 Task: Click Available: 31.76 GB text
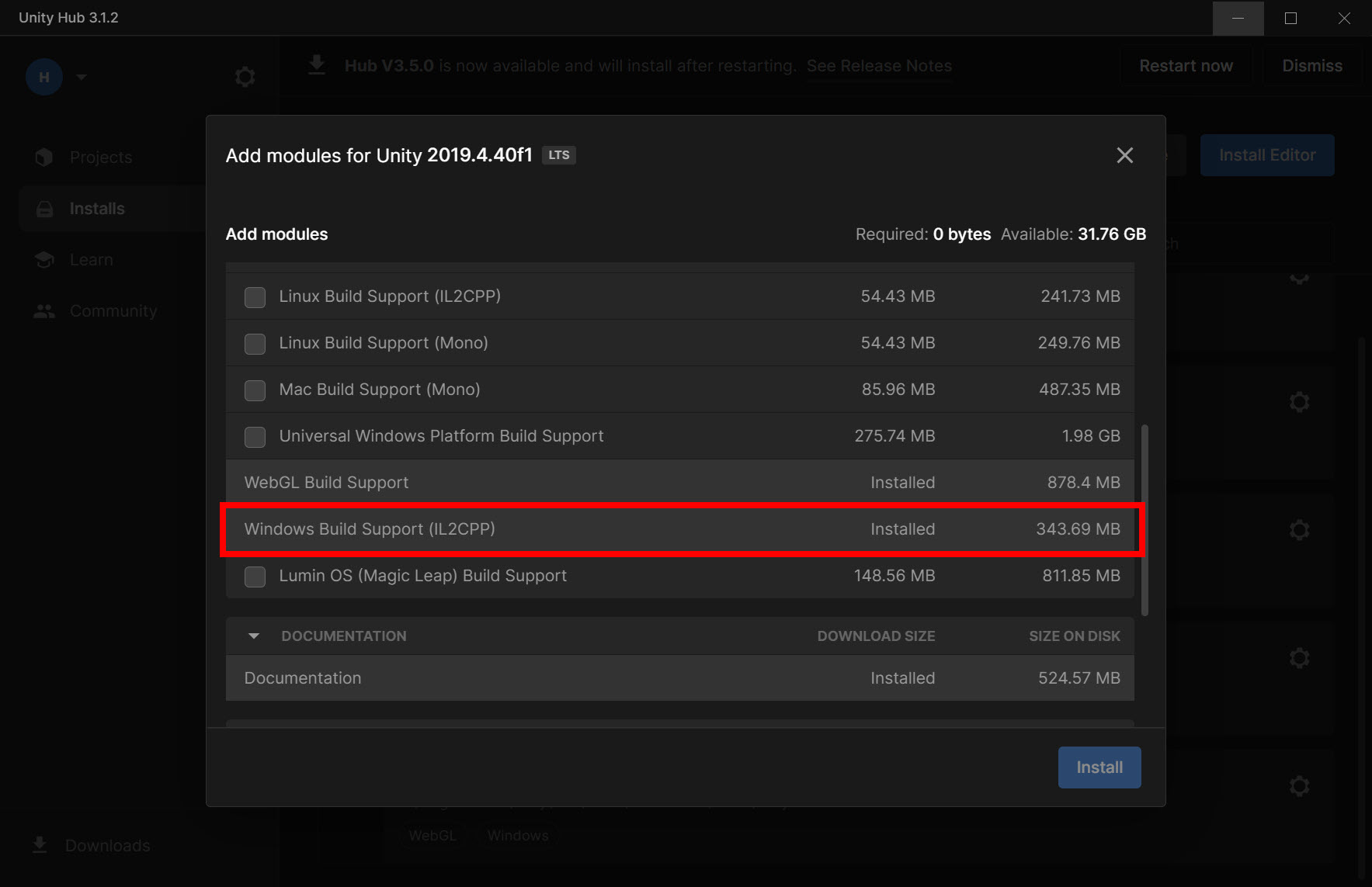(x=1073, y=234)
